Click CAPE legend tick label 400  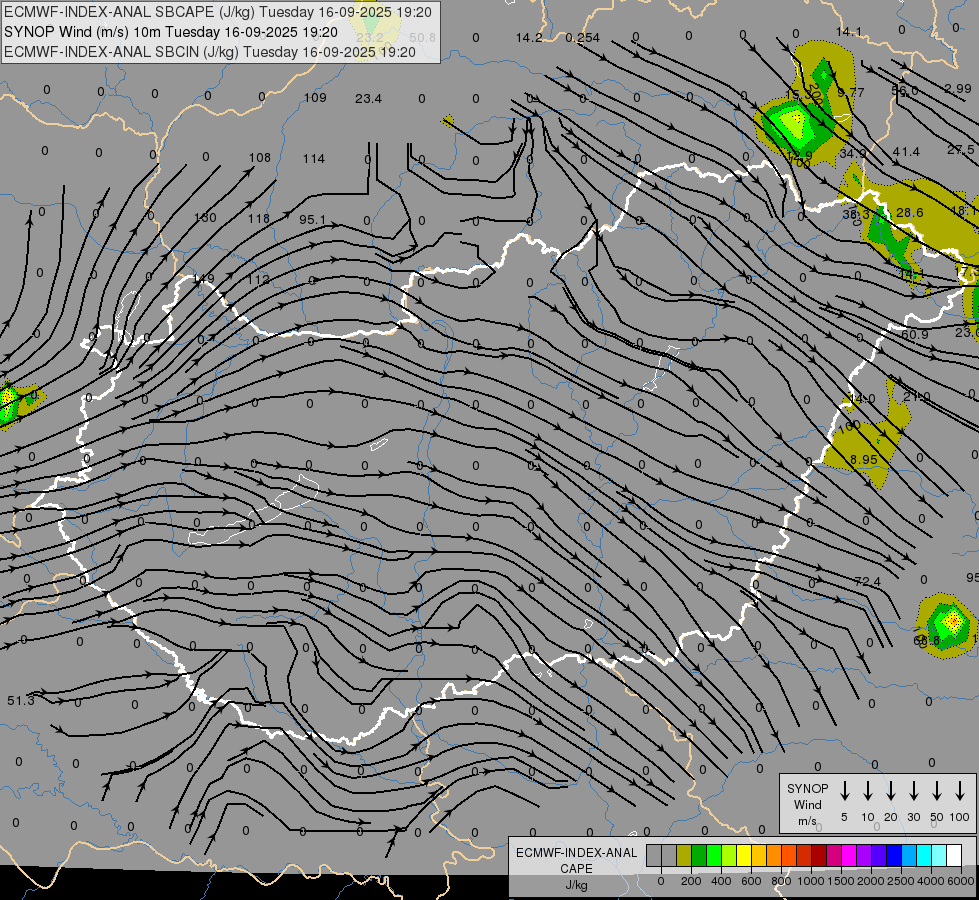click(x=721, y=881)
